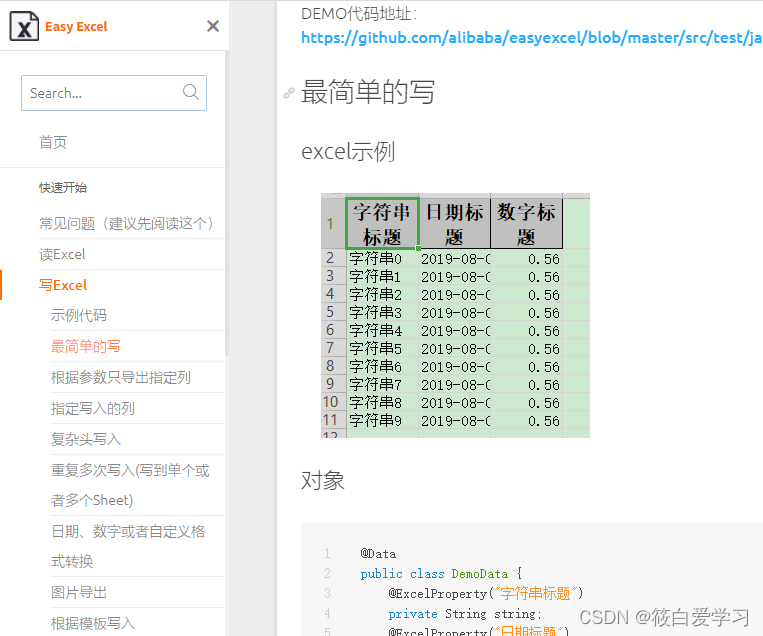Click @Data line in code block
This screenshot has height=636, width=763.
(378, 554)
